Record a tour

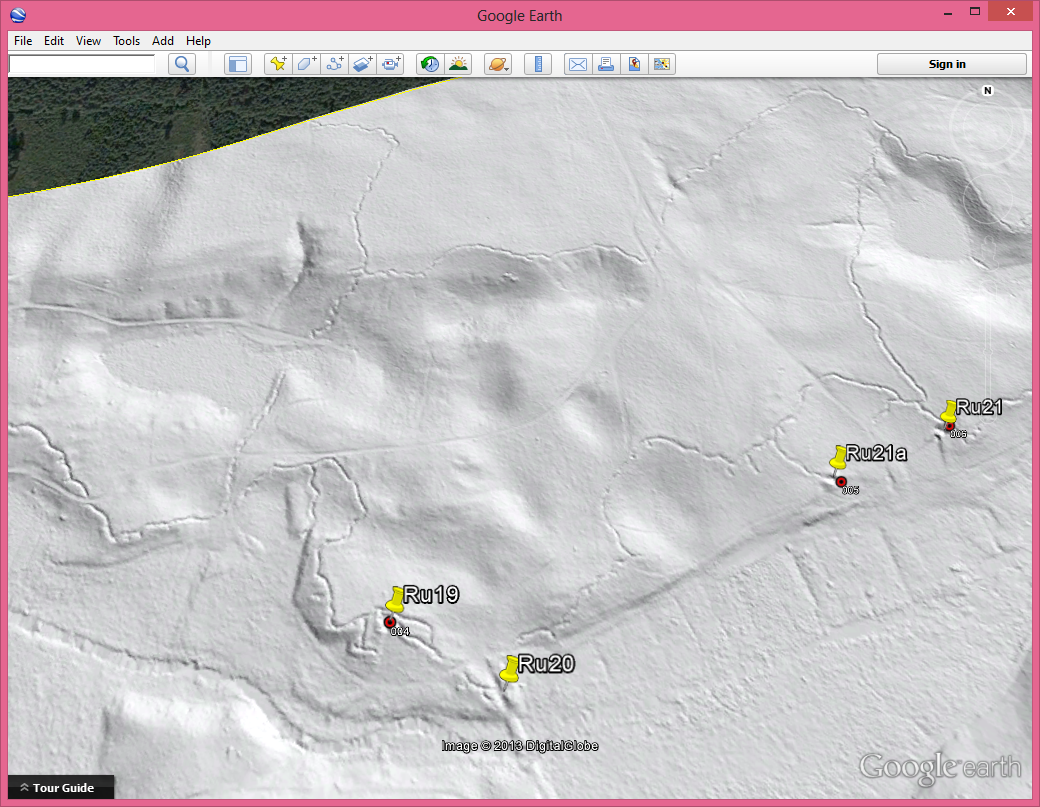pyautogui.click(x=392, y=64)
